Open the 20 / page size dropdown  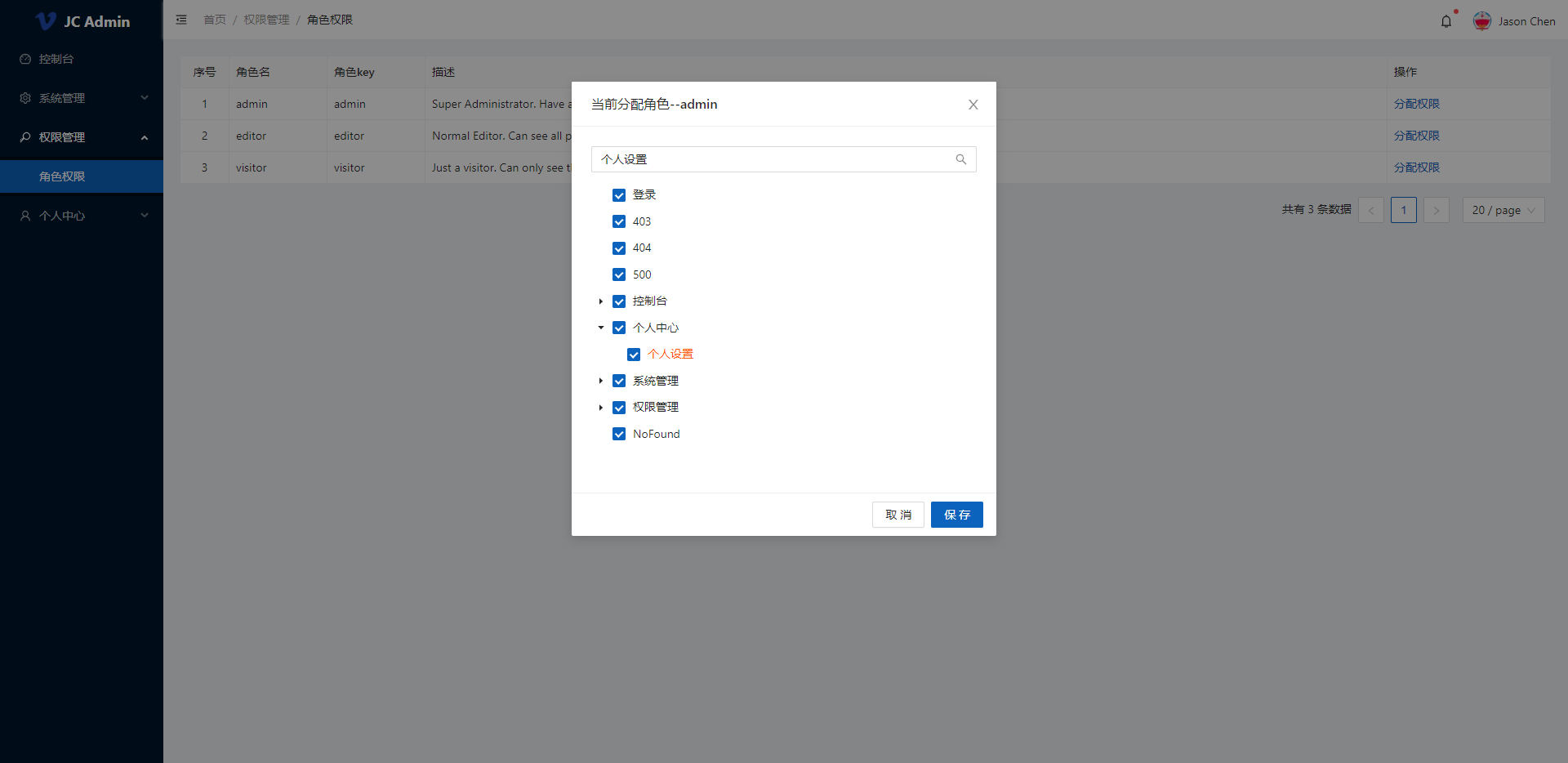point(1503,210)
